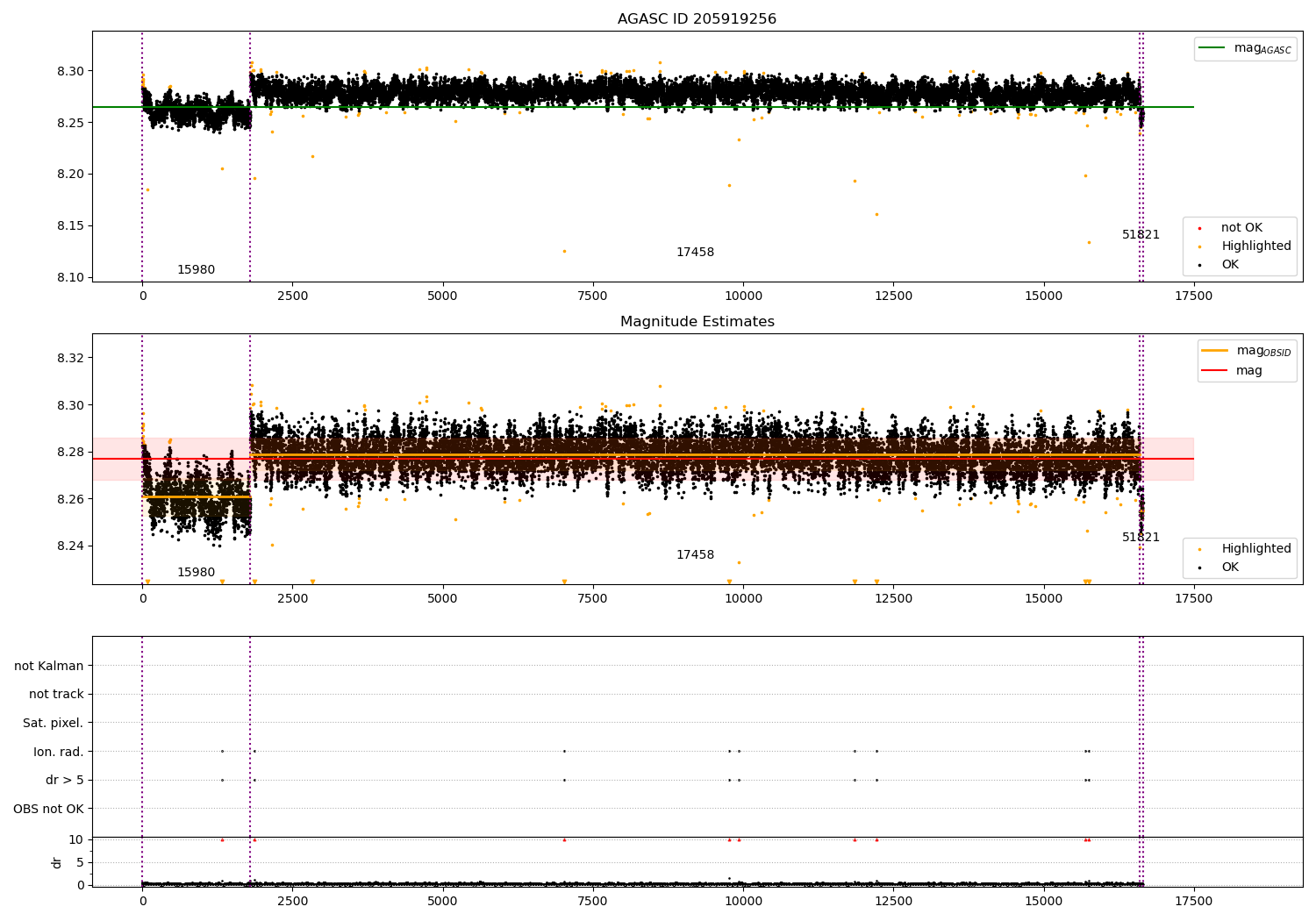This screenshot has height=921, width=1316.
Task: Click the "dr > 5" flag label
Action: pyautogui.click(x=65, y=781)
